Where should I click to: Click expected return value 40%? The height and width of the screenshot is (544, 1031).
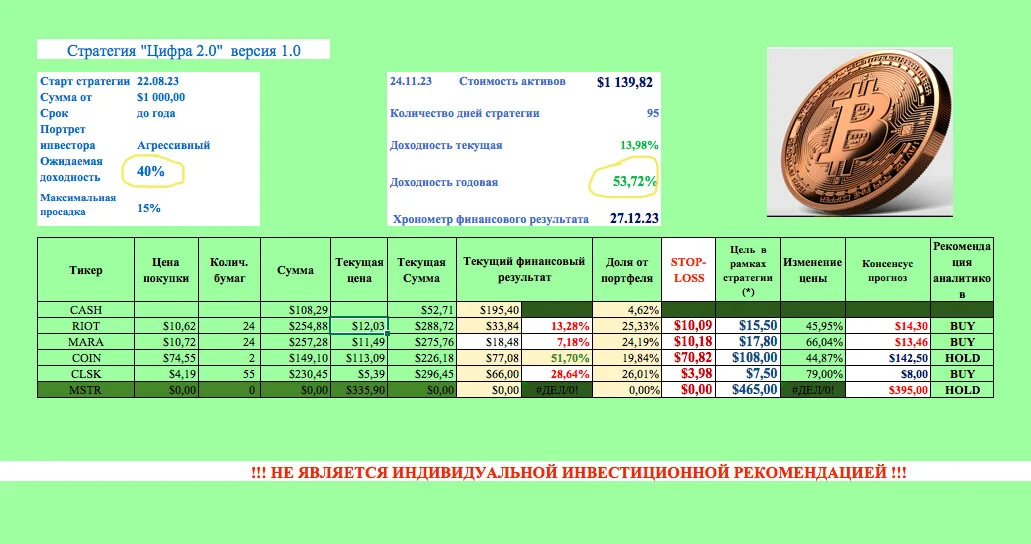pyautogui.click(x=151, y=171)
